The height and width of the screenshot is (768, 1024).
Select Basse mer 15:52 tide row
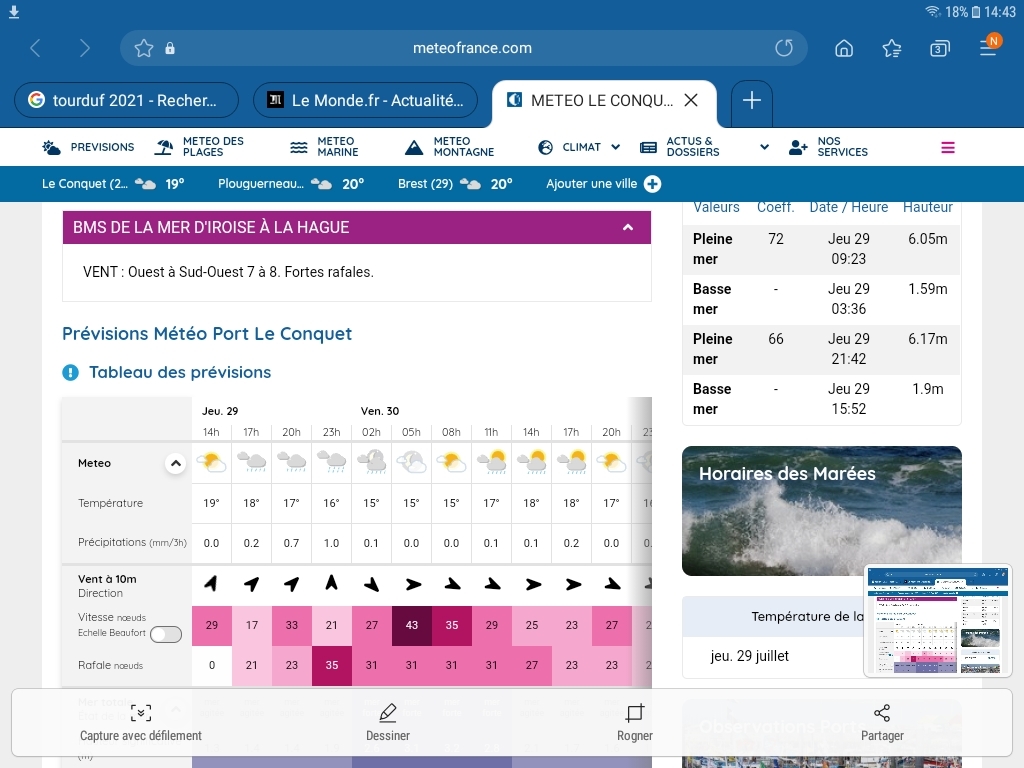click(x=822, y=400)
